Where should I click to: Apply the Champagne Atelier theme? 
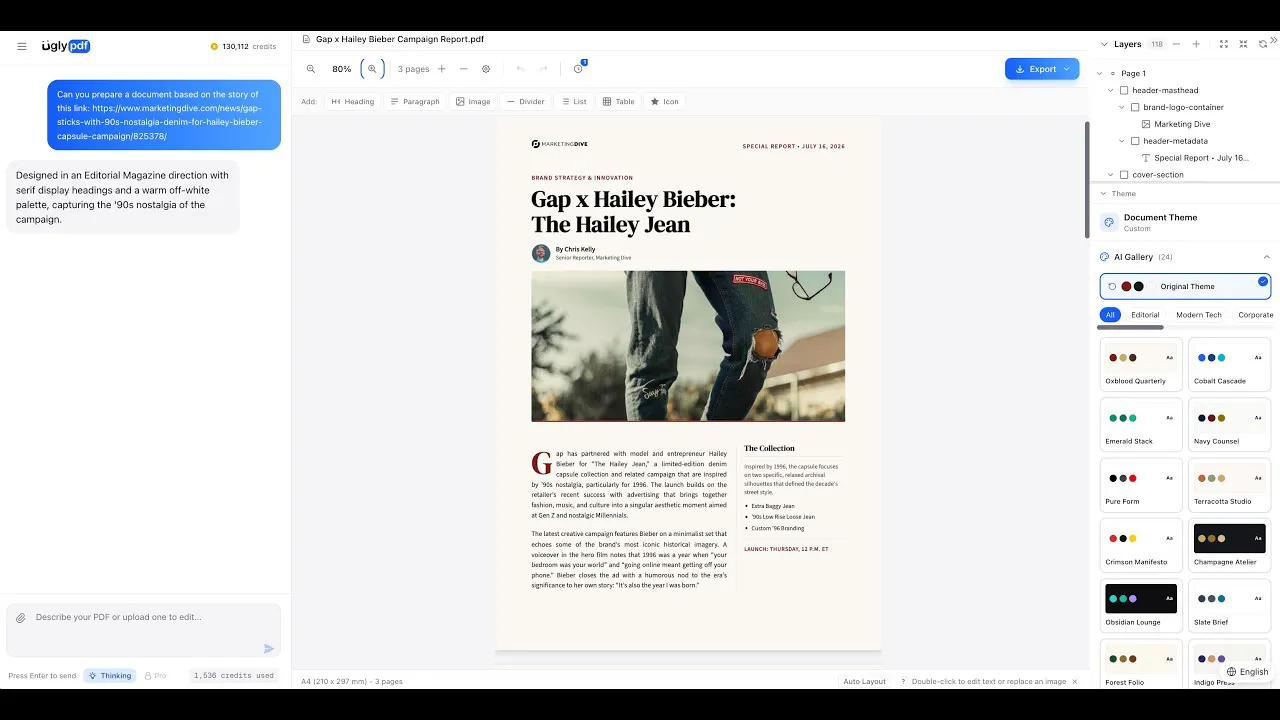[1229, 545]
